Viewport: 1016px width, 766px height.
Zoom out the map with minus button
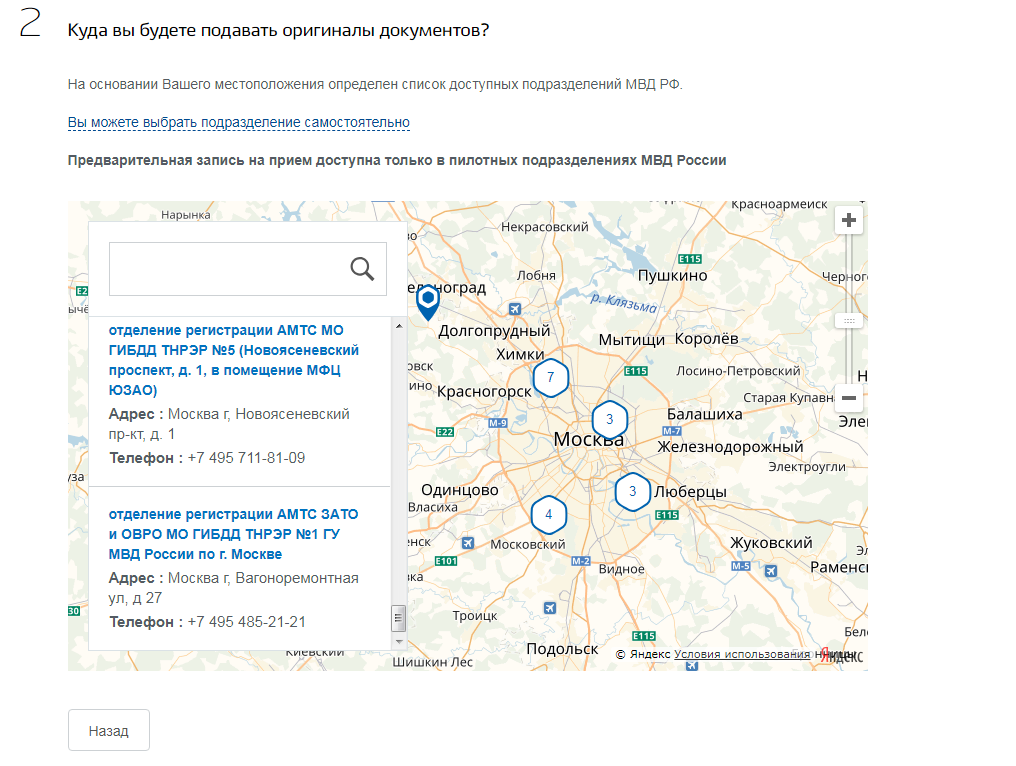coord(849,398)
